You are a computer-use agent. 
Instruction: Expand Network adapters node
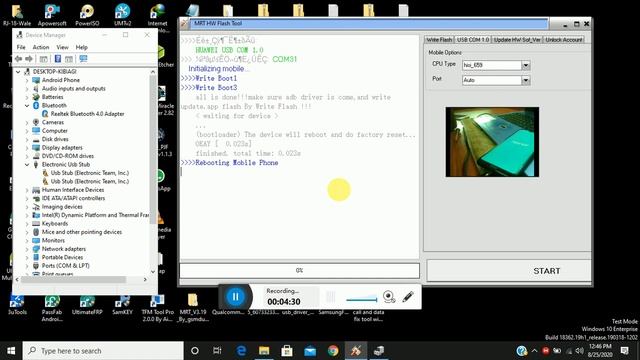(x=27, y=249)
